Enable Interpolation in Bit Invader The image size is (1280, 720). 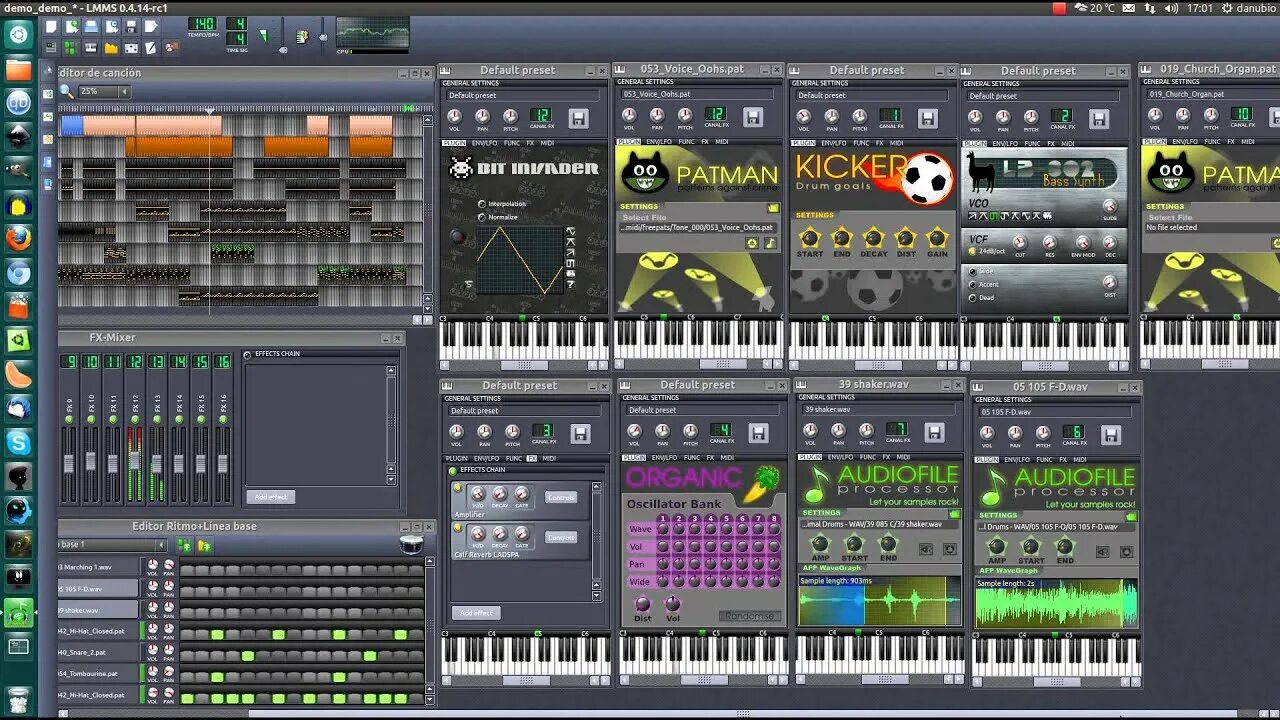click(x=482, y=204)
